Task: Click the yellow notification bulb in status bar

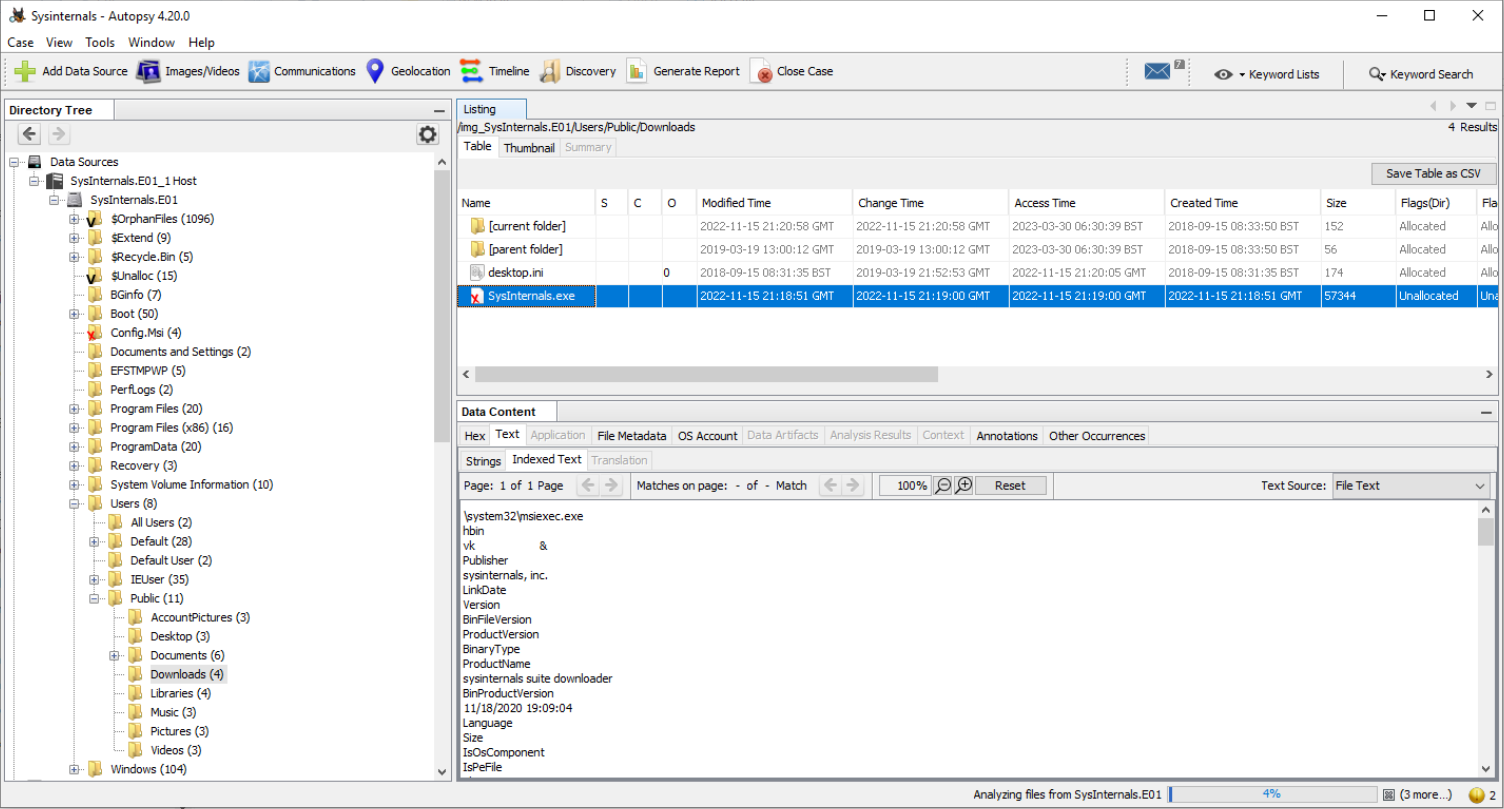Action: click(1476, 795)
